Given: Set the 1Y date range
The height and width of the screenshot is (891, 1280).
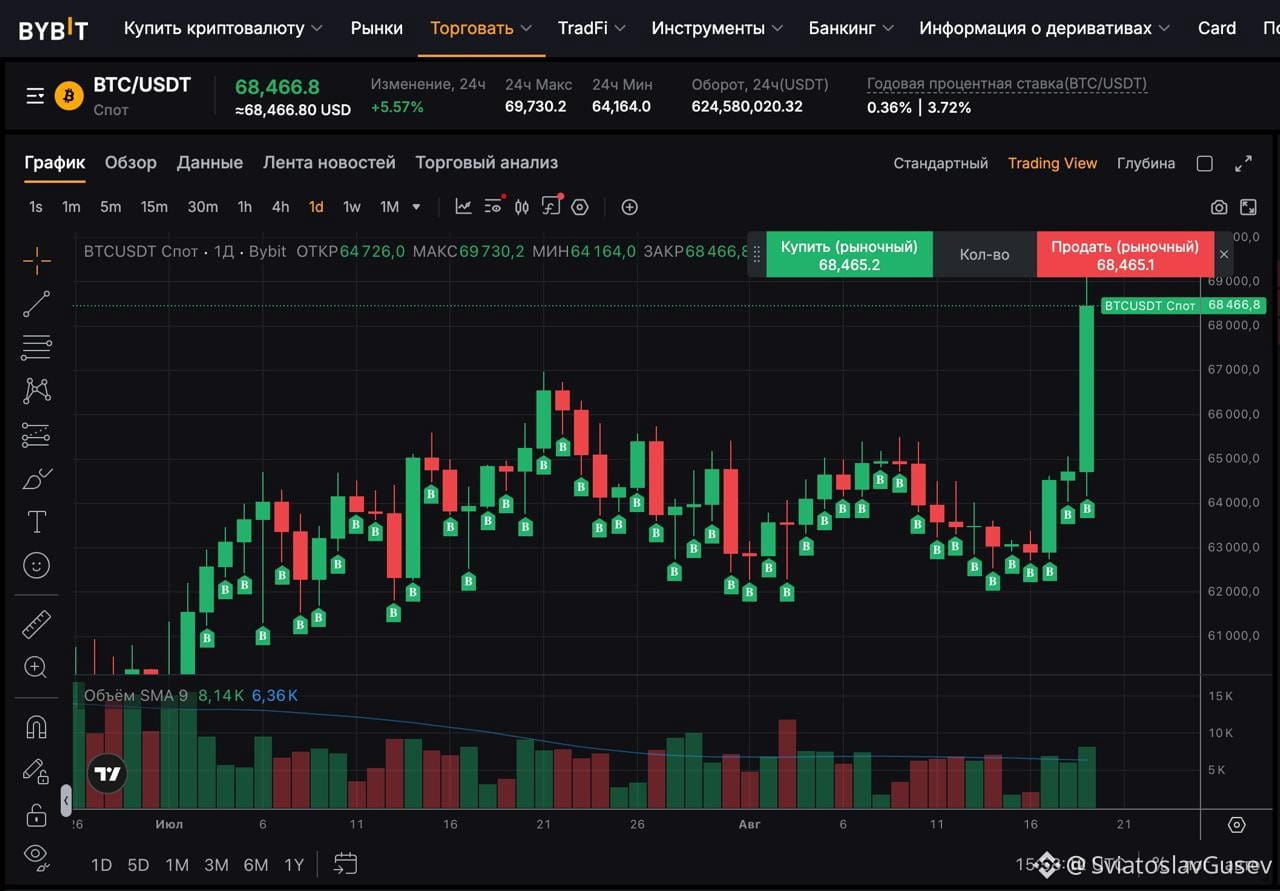Looking at the screenshot, I should [x=294, y=865].
